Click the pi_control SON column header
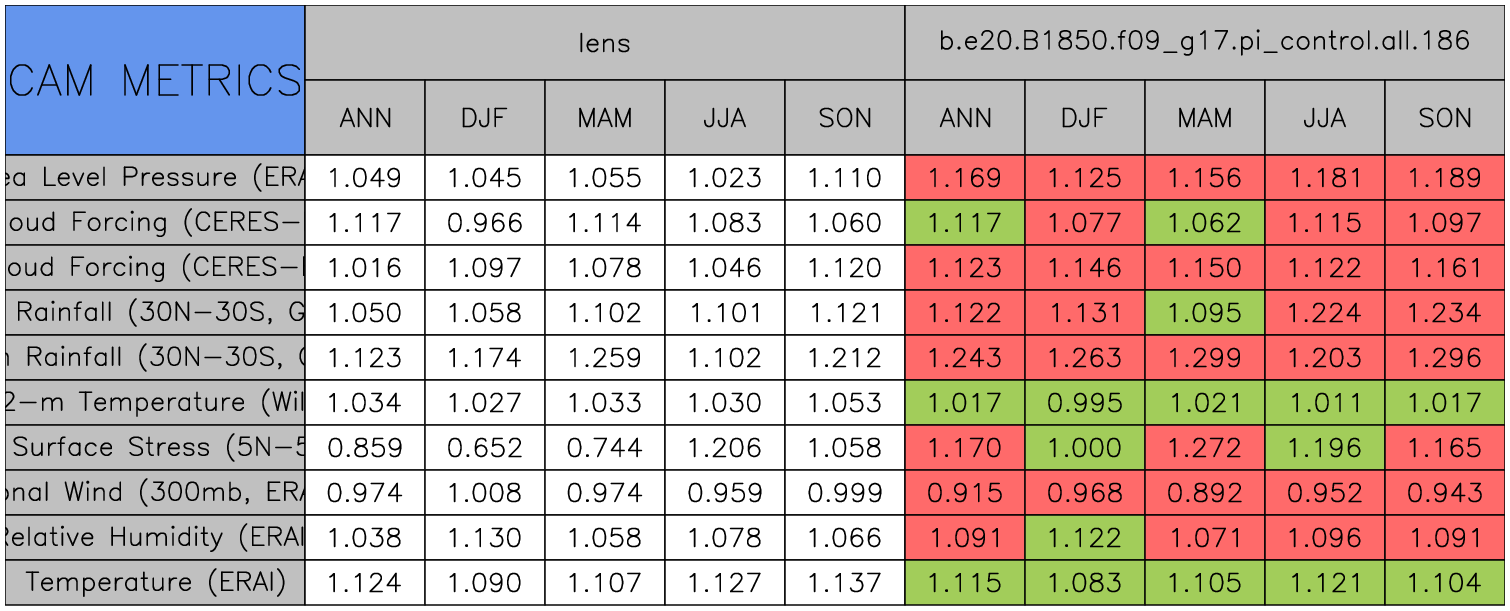 1445,118
